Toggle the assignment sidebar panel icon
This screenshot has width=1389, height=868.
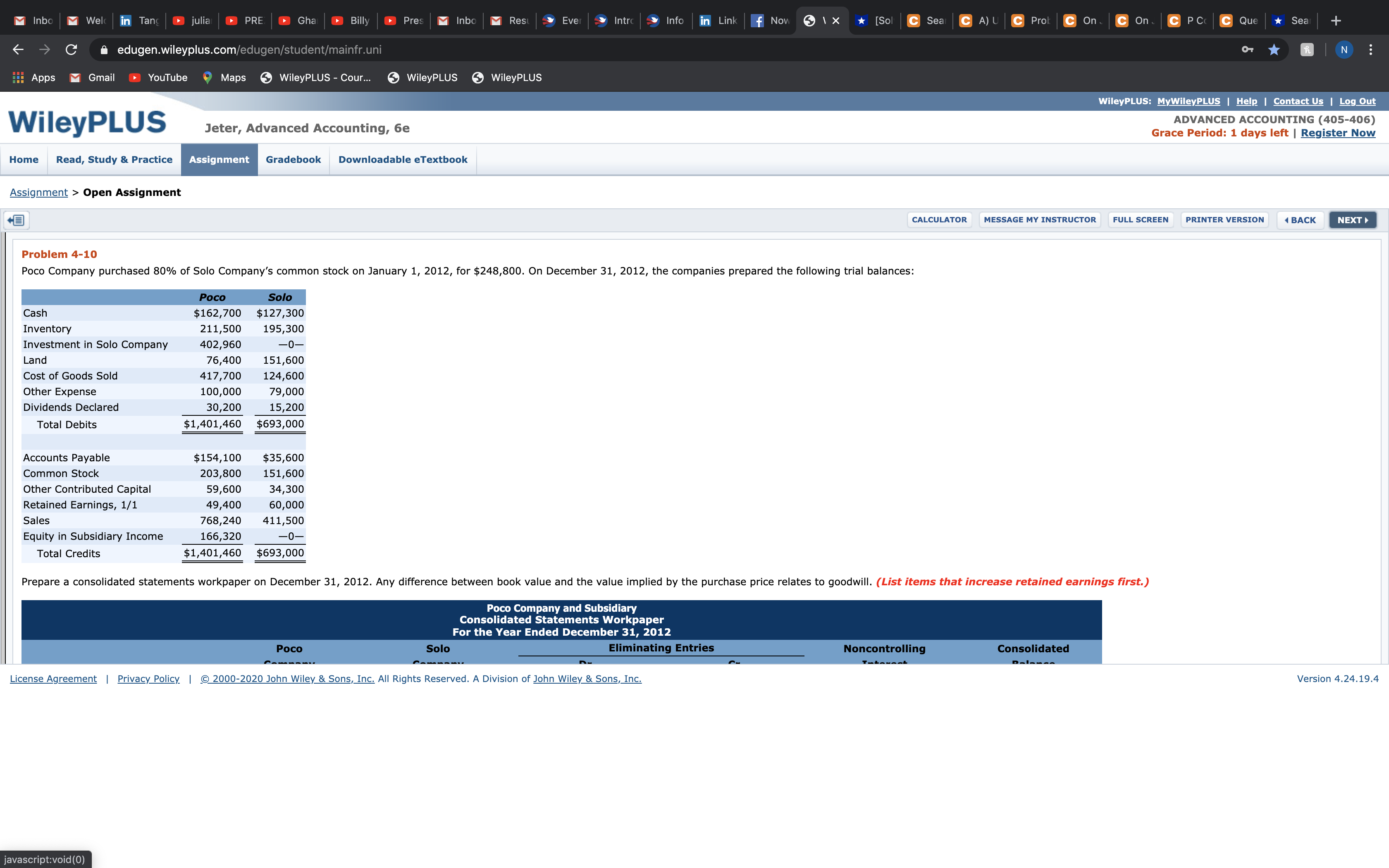[x=17, y=220]
